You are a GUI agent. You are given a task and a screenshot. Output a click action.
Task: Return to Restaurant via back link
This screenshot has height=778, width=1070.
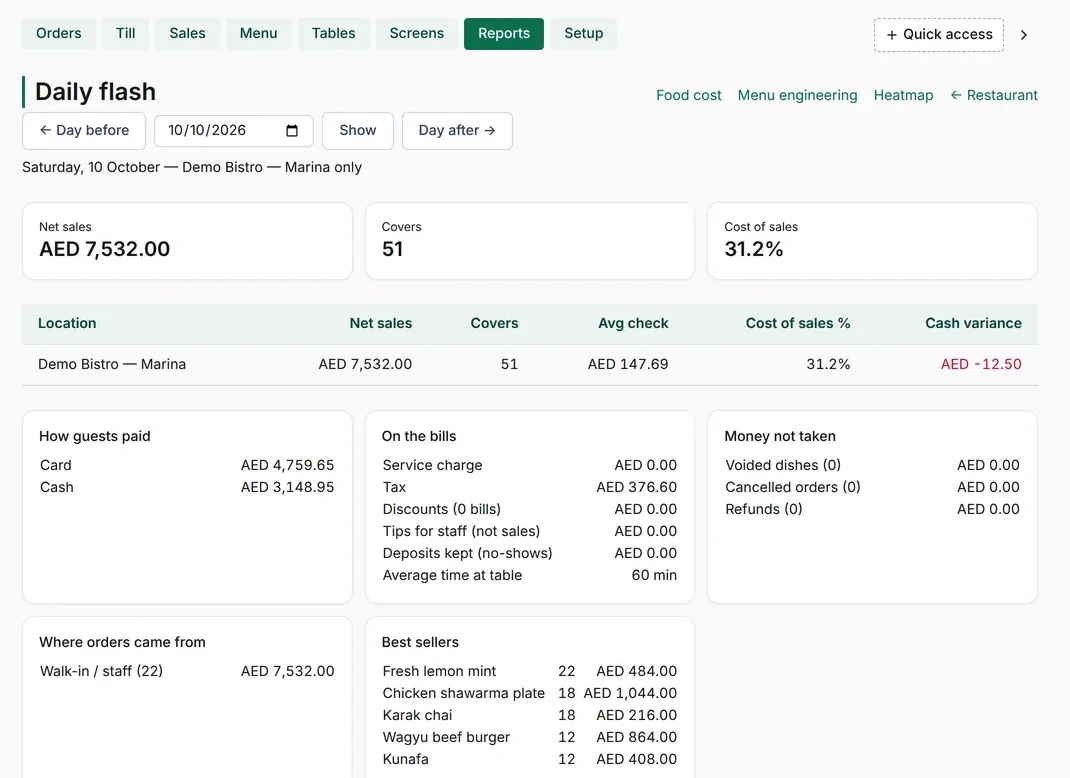tap(994, 96)
